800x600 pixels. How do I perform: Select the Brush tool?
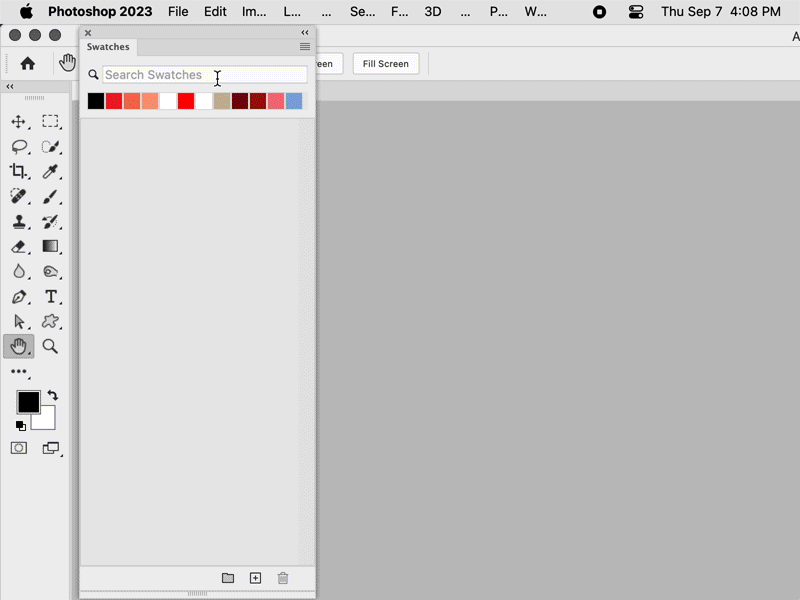(x=50, y=196)
